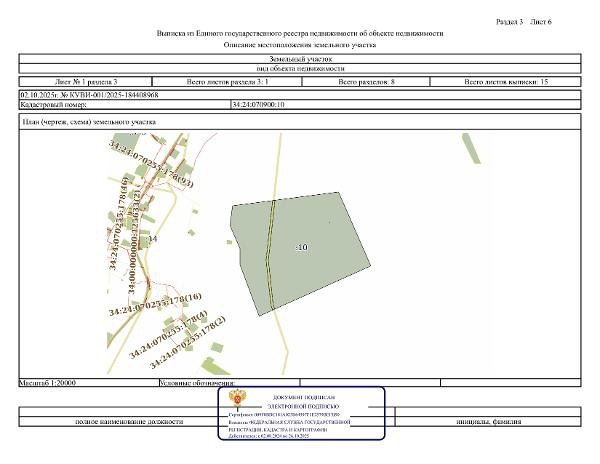Click the vertical label 34:00:000000:123633(2) on map

click(135, 241)
